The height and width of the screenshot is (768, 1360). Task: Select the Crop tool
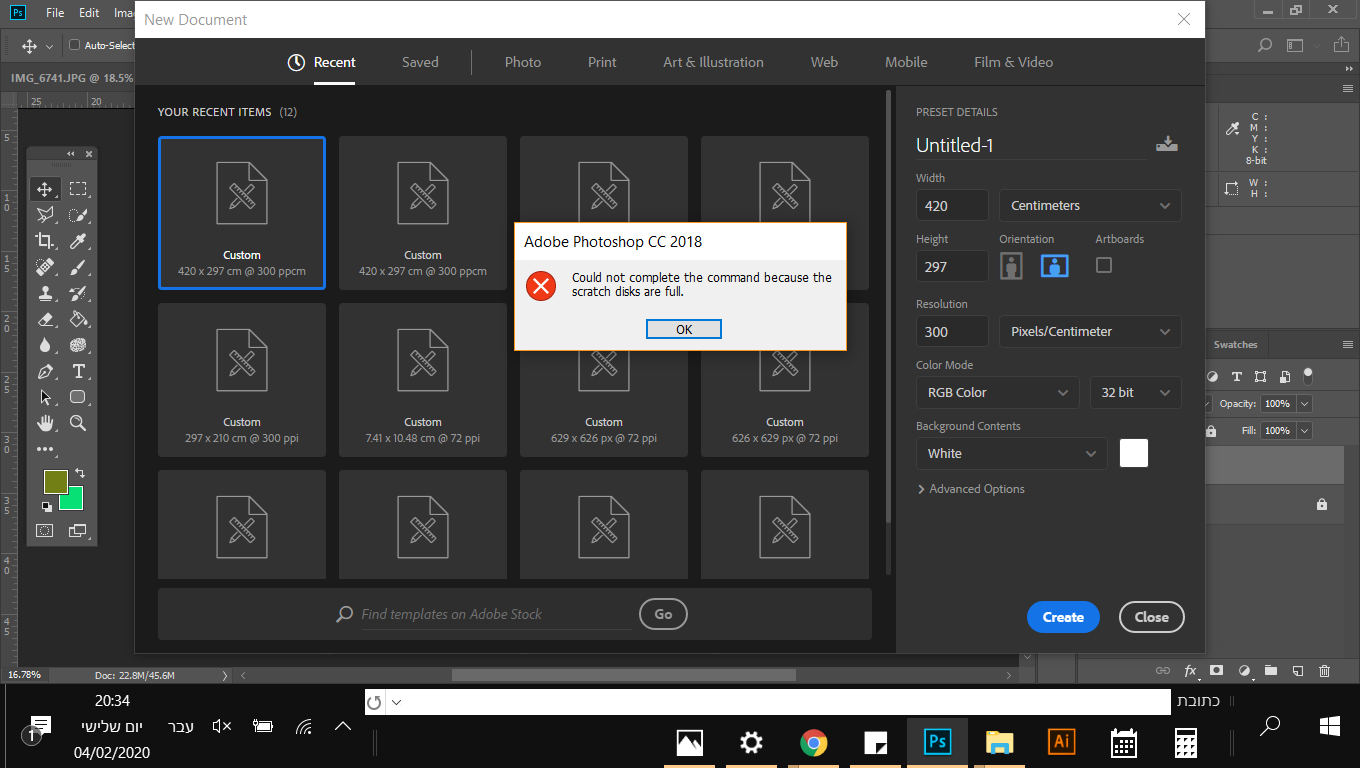44,241
